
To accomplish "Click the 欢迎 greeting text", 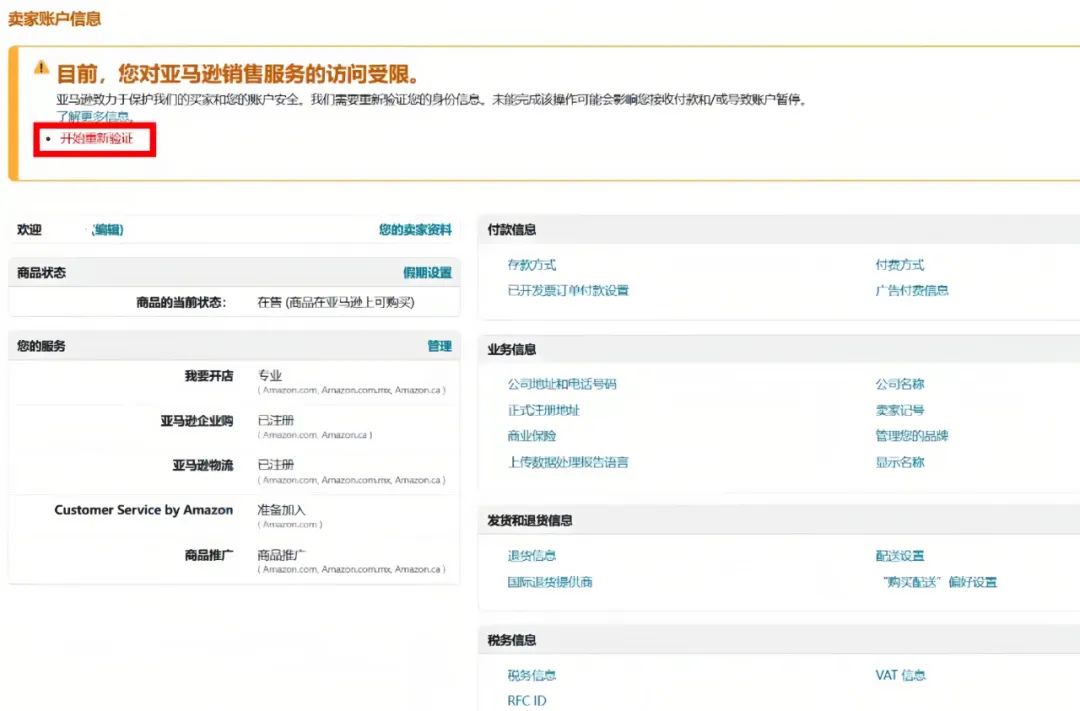I will 30,229.
